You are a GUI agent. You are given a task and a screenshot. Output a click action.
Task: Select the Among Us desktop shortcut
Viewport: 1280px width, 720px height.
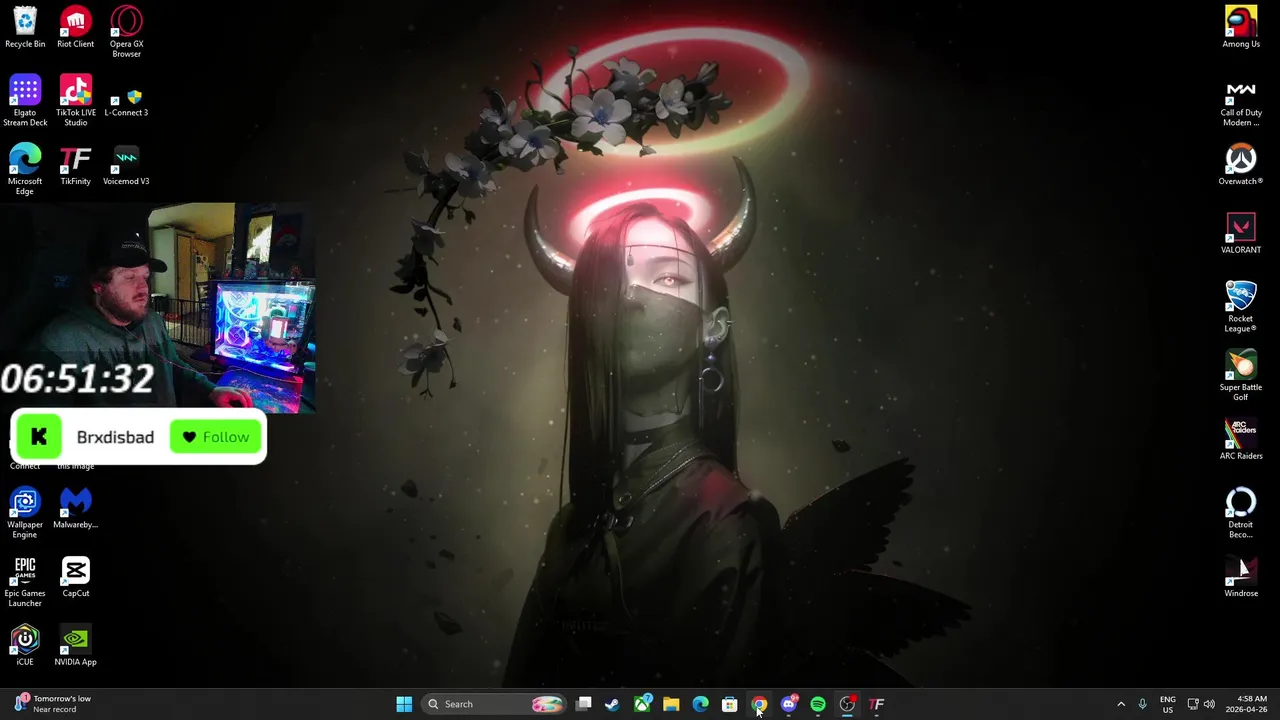pos(1241,28)
